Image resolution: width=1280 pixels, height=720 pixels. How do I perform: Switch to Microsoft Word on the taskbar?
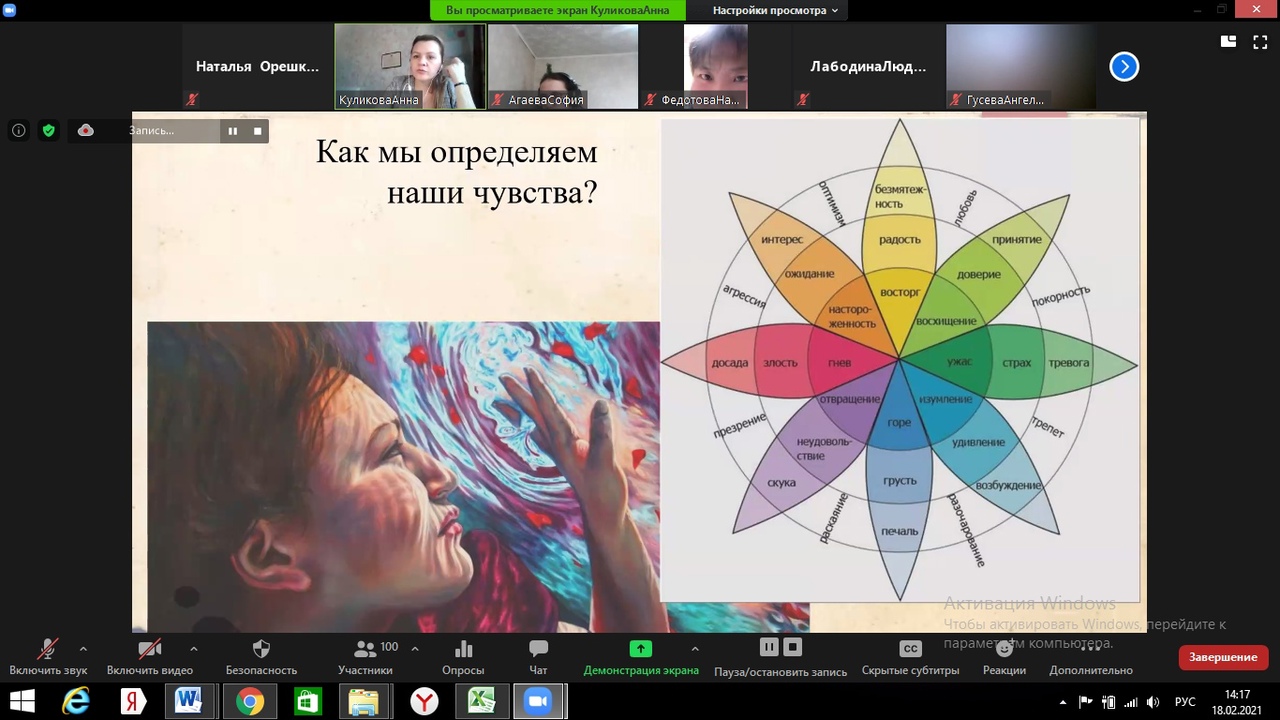pos(189,702)
